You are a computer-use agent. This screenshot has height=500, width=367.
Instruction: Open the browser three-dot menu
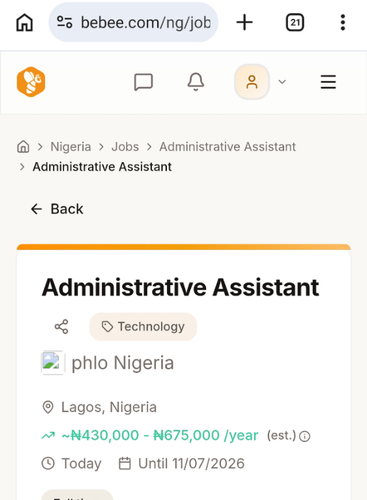343,22
